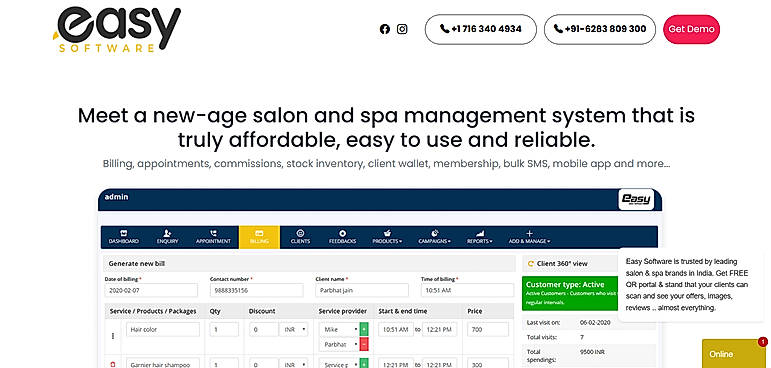The width and height of the screenshot is (771, 368).
Task: Click the three-dot handle on Hair color row
Action: coord(113,336)
